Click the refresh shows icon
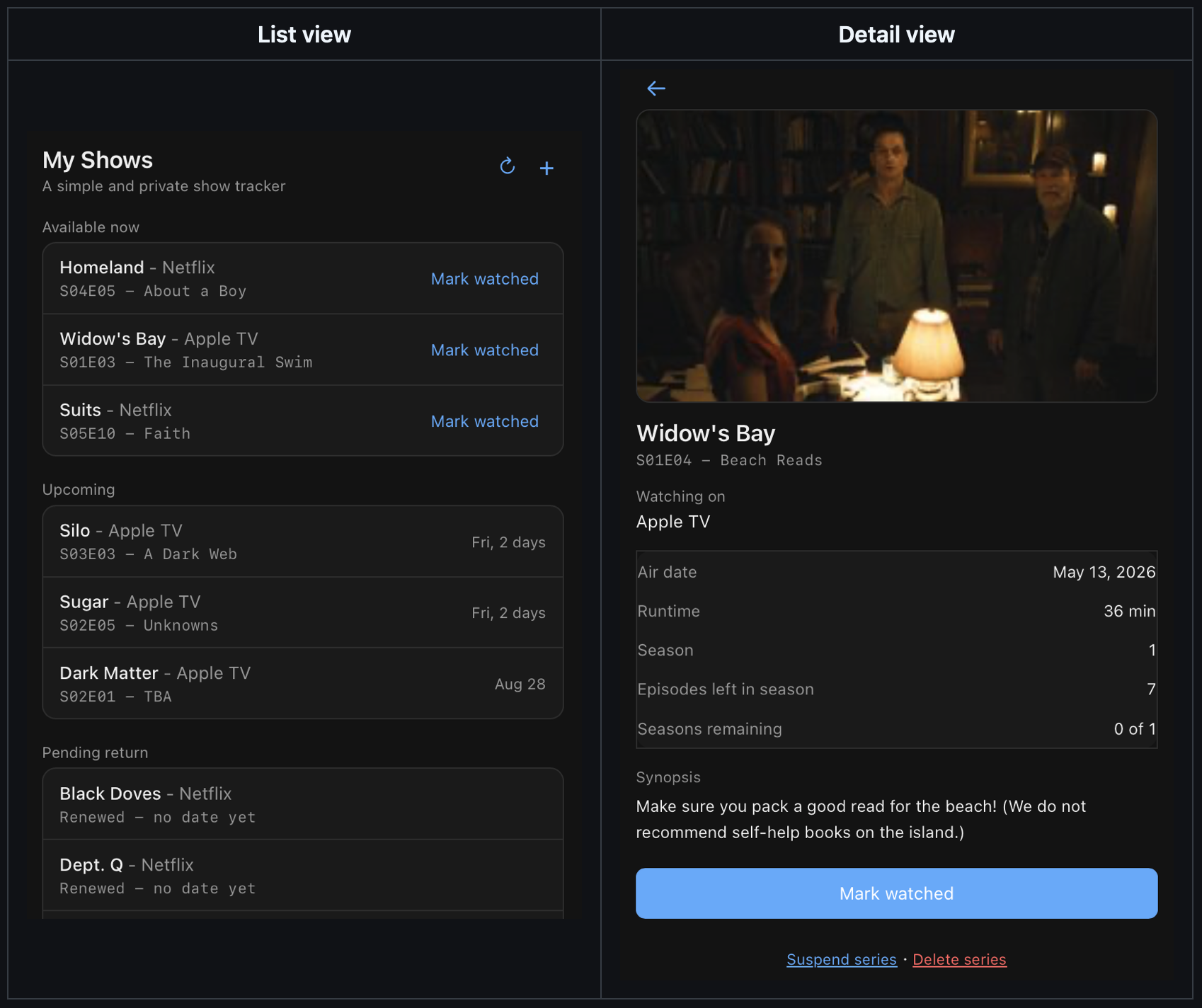The height and width of the screenshot is (1008, 1202). coord(508,166)
